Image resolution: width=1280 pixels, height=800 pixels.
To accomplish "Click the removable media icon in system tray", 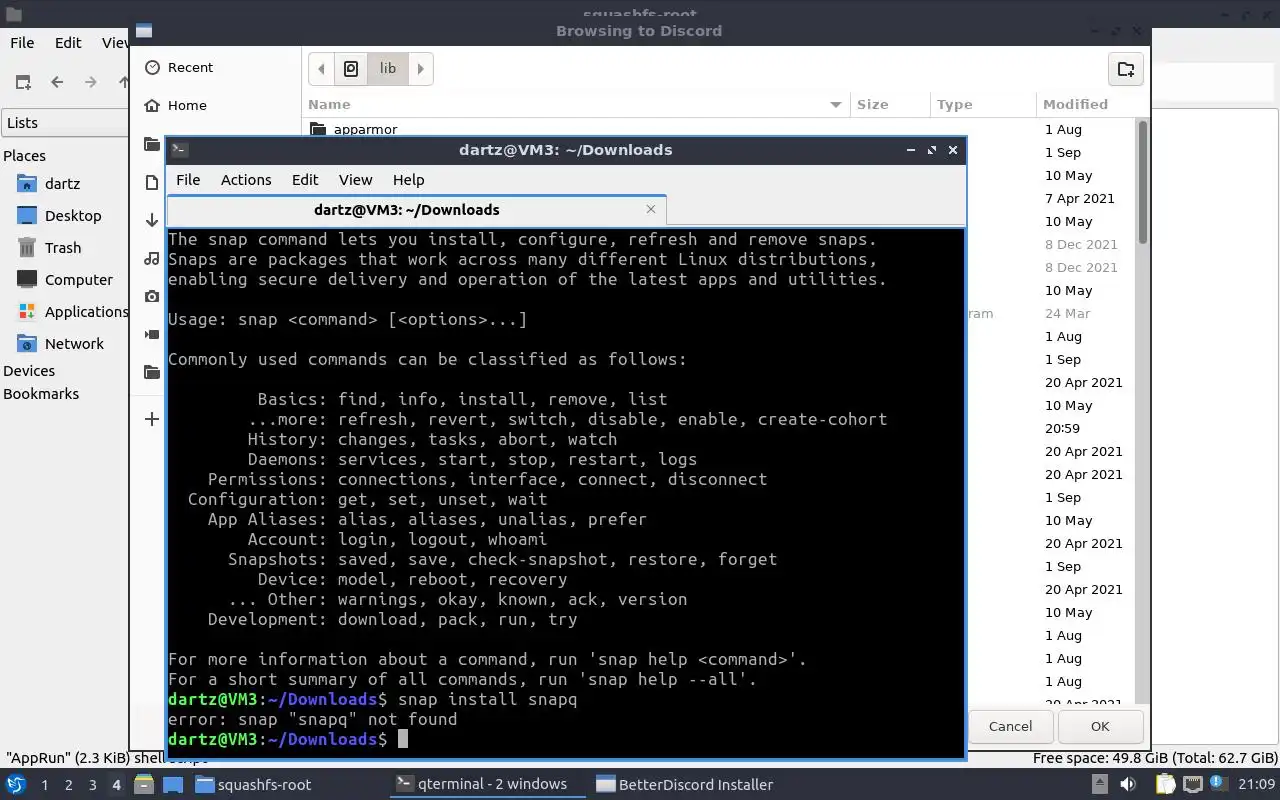I will coord(1099,785).
